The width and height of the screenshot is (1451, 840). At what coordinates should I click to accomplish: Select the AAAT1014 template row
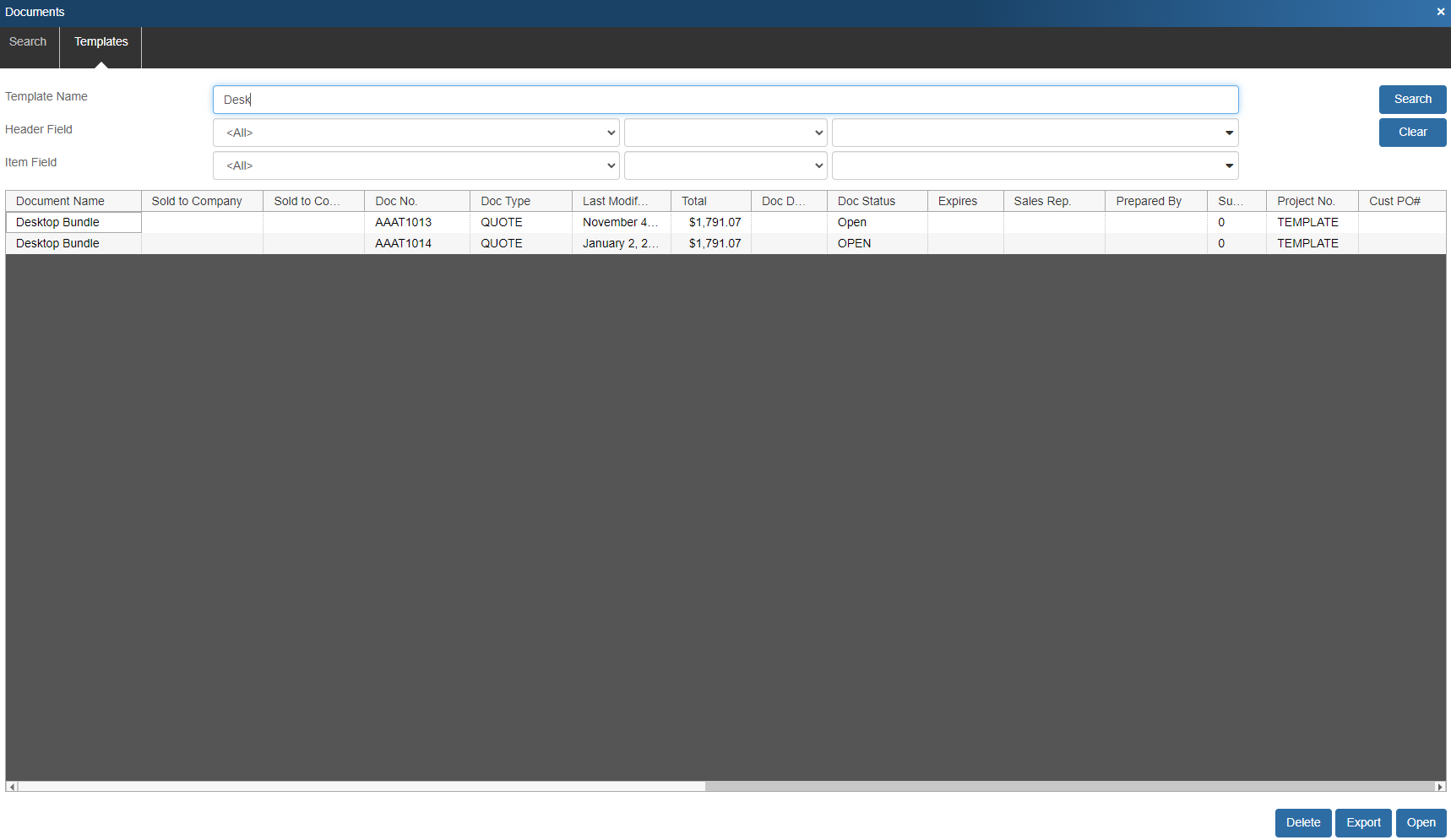pyautogui.click(x=403, y=243)
